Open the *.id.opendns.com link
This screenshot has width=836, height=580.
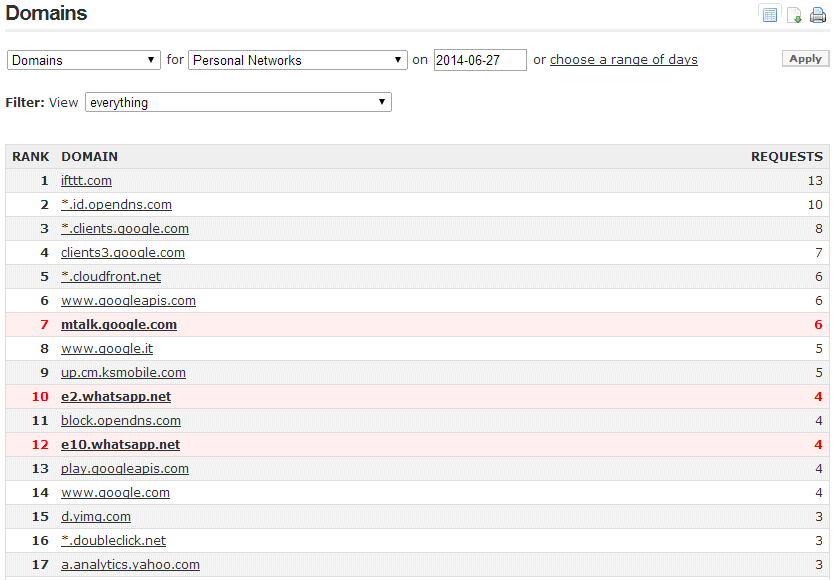[x=116, y=205]
